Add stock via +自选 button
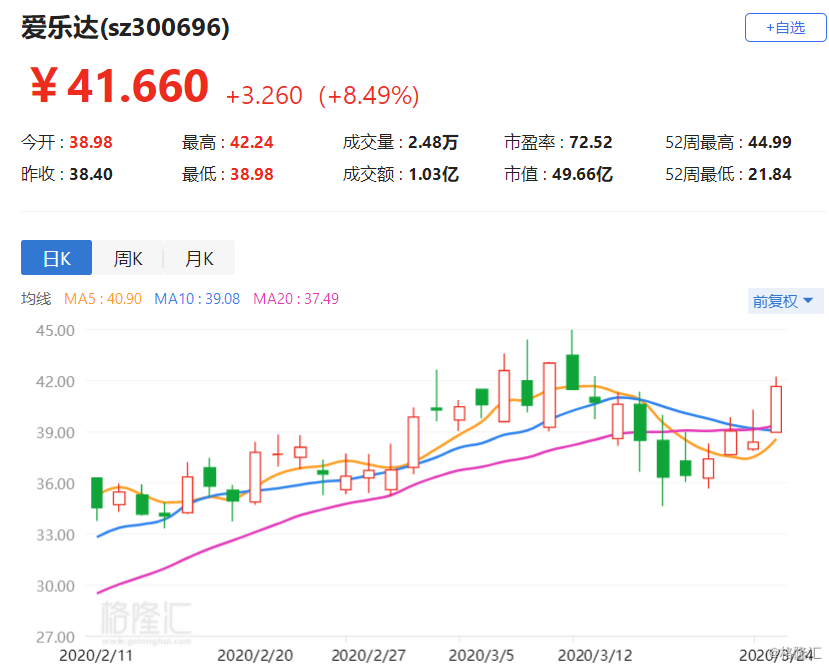The width and height of the screenshot is (829, 667). [x=785, y=27]
